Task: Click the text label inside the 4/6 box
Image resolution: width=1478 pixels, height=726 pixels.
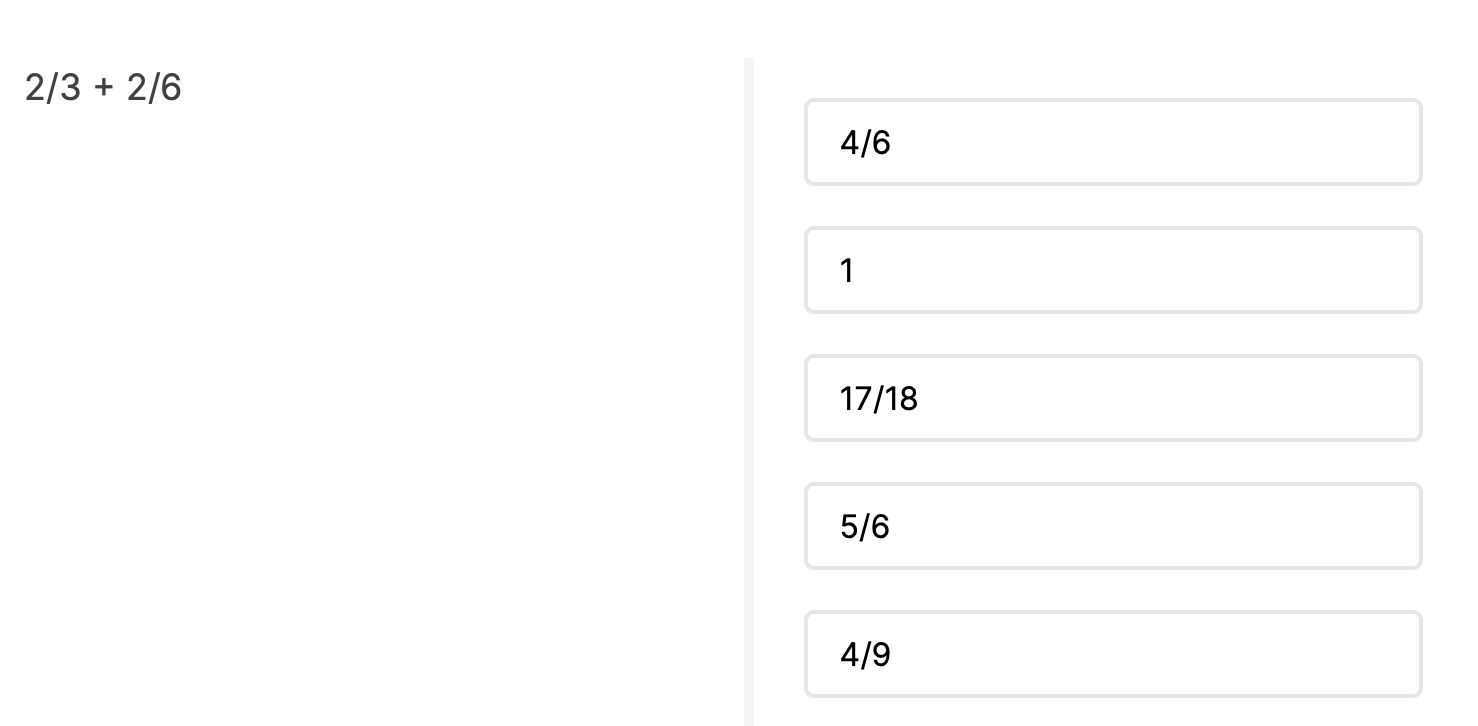Action: (865, 143)
